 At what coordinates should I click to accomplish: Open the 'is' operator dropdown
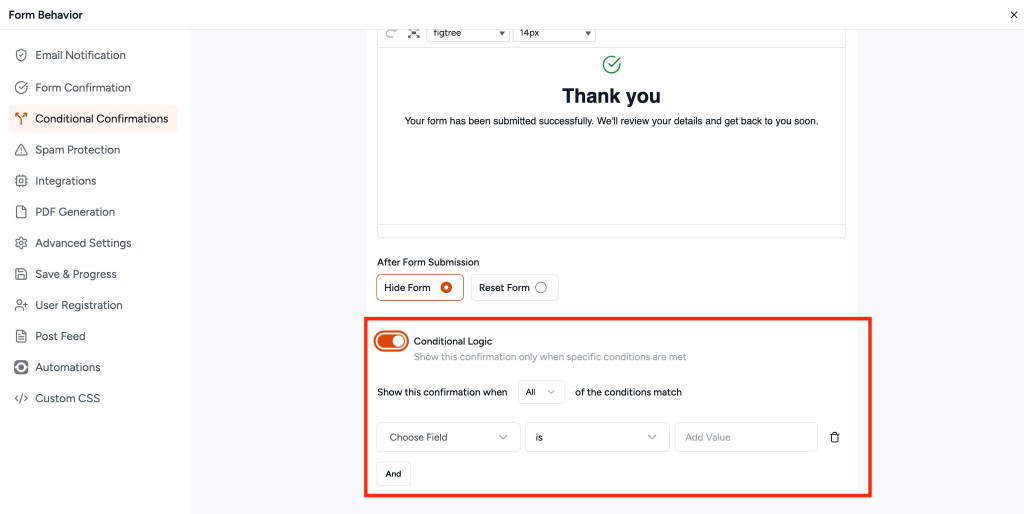pos(596,437)
